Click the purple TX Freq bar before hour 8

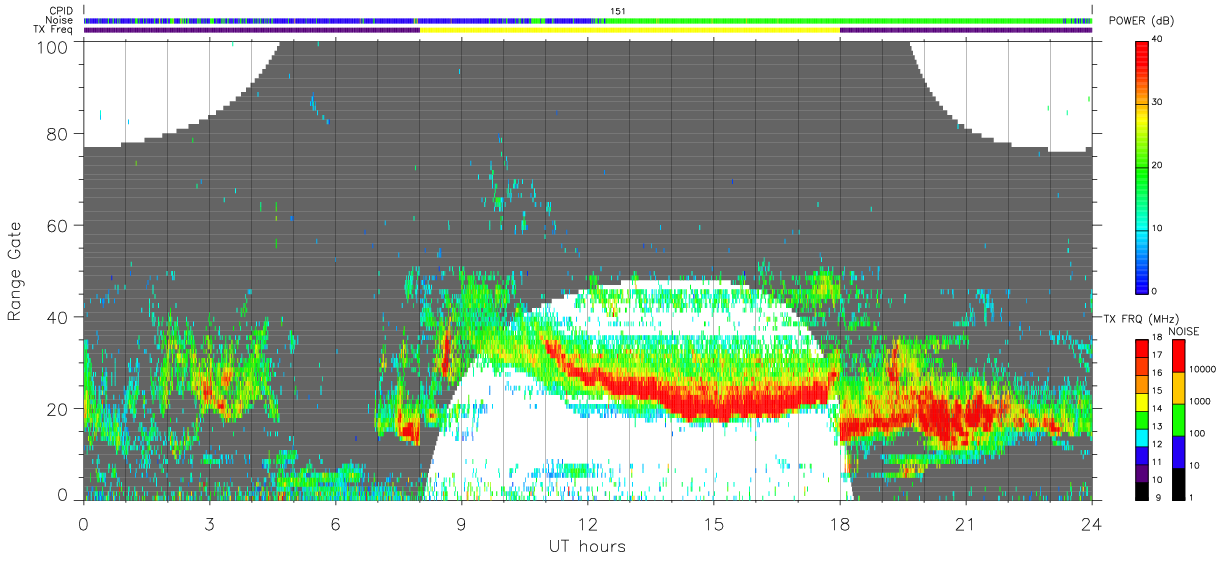[252, 30]
